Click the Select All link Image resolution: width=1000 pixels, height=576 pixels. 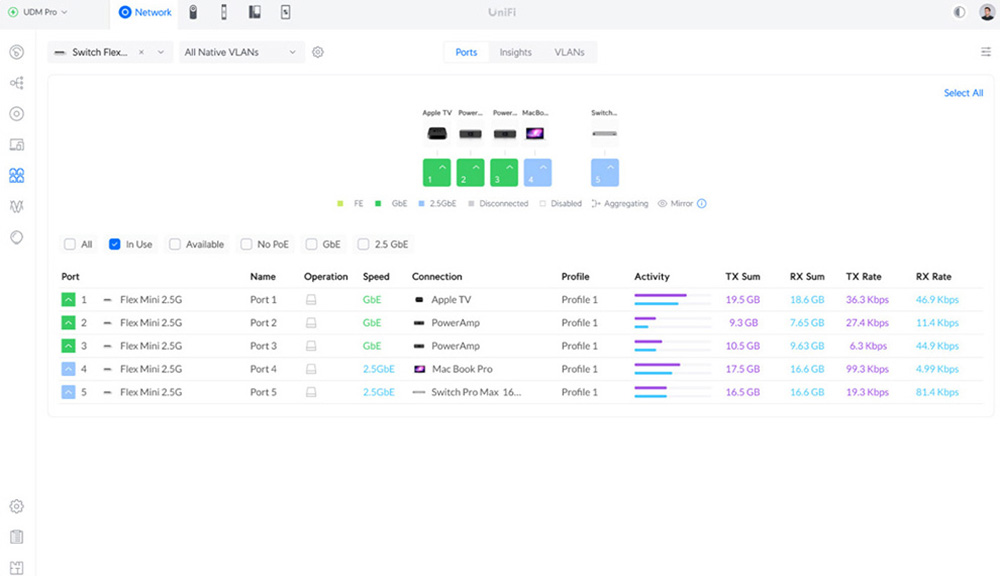coord(963,93)
